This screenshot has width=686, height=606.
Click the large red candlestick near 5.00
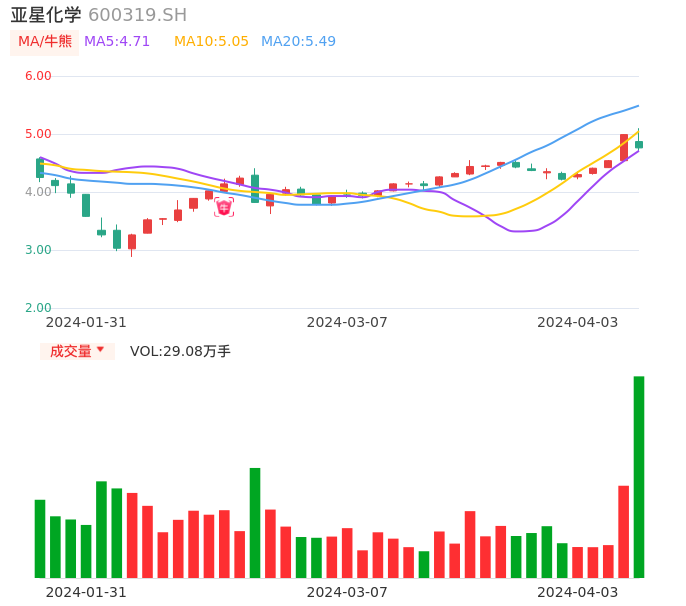click(x=624, y=147)
